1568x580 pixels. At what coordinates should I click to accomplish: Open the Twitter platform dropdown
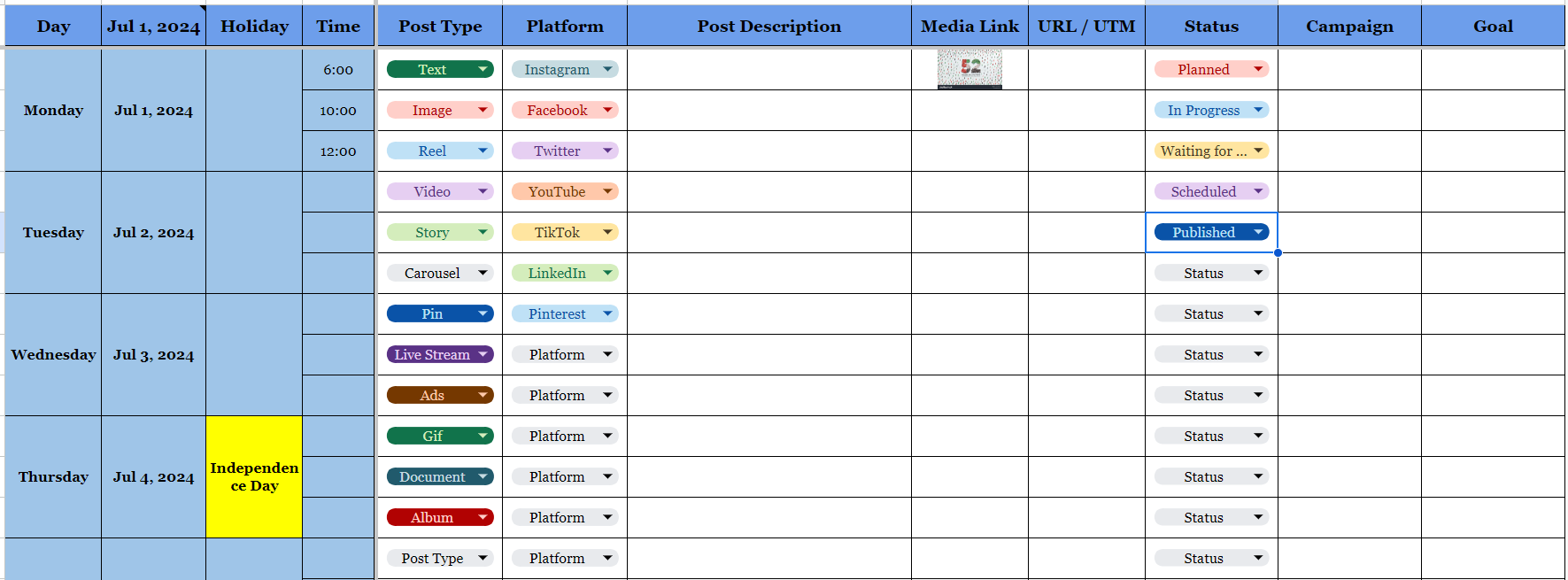(564, 151)
